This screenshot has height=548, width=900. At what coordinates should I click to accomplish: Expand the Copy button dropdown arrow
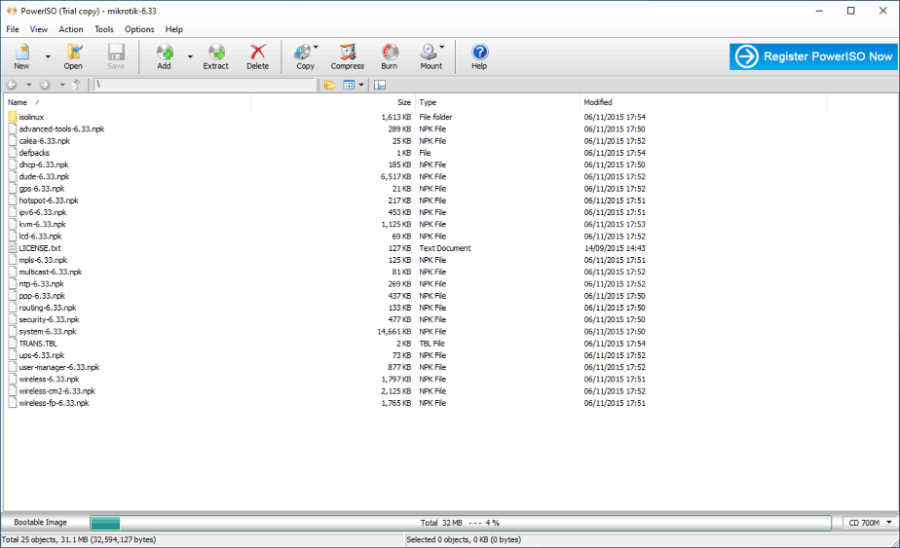316,48
